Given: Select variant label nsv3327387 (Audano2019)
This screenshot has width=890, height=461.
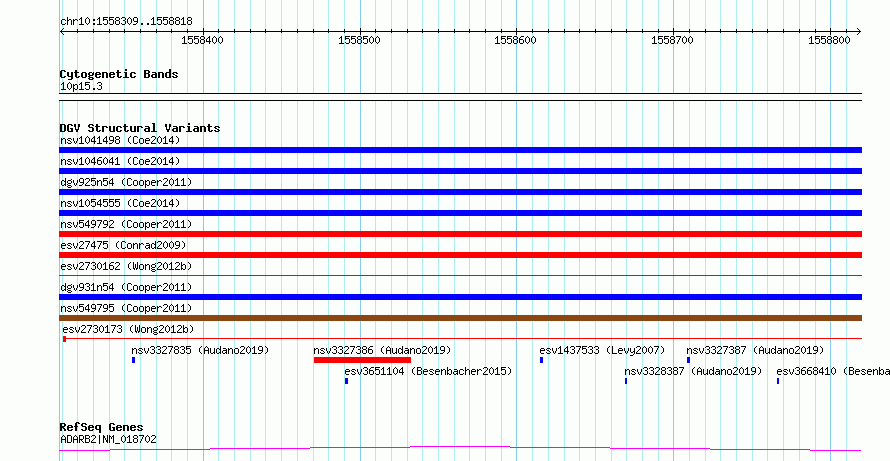Looking at the screenshot, I should (755, 350).
